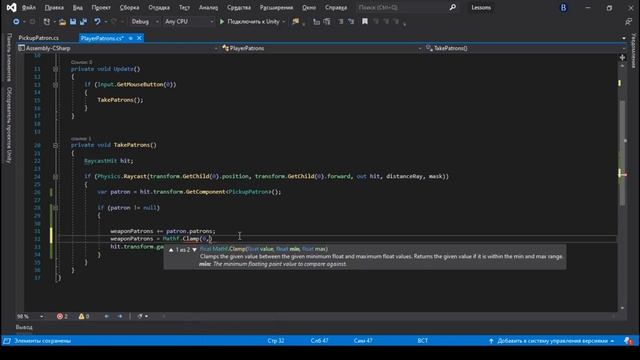Open the Правка menu
Screen dimensions: 640x360
[54, 7]
